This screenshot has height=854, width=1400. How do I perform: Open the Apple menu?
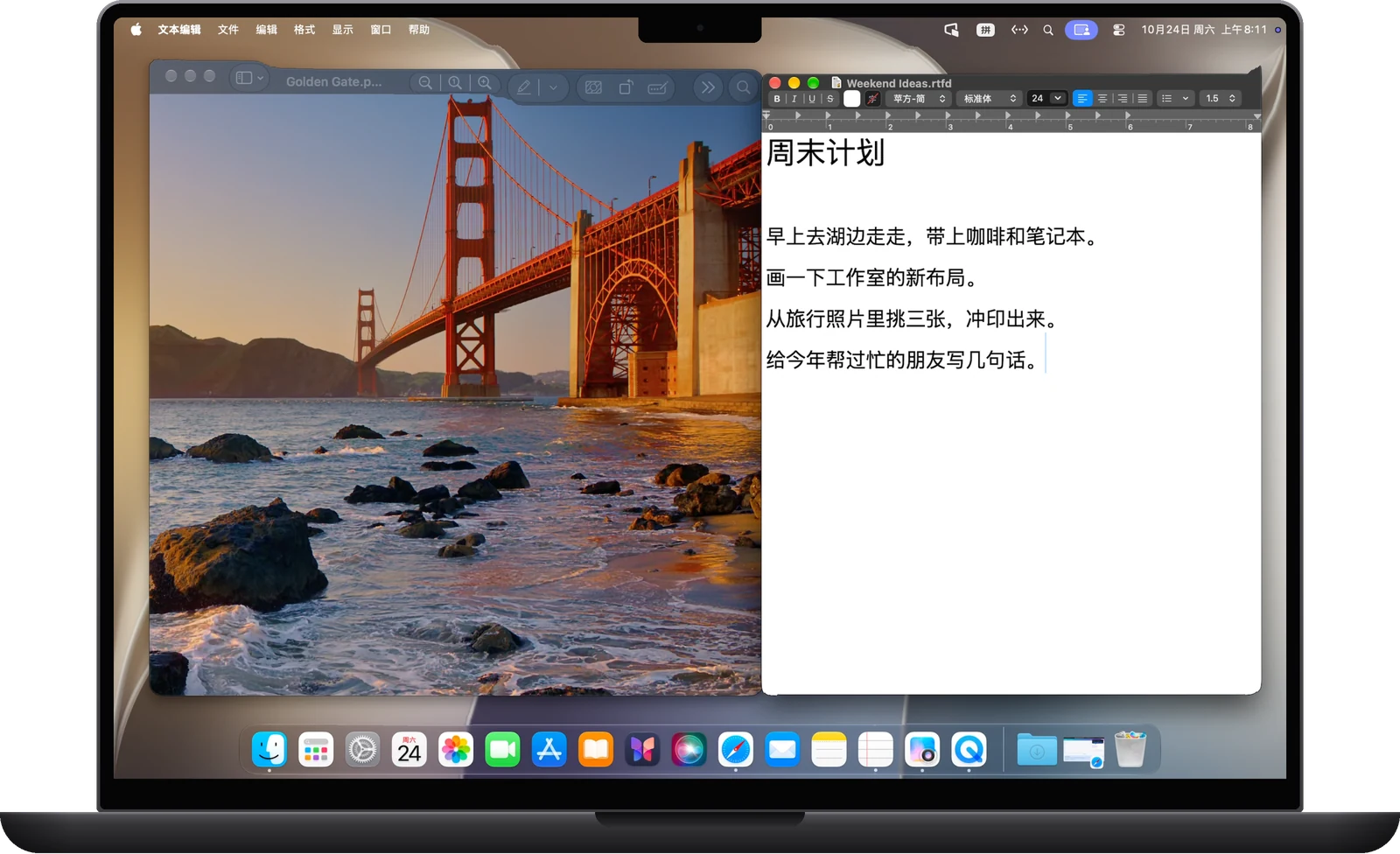point(136,30)
